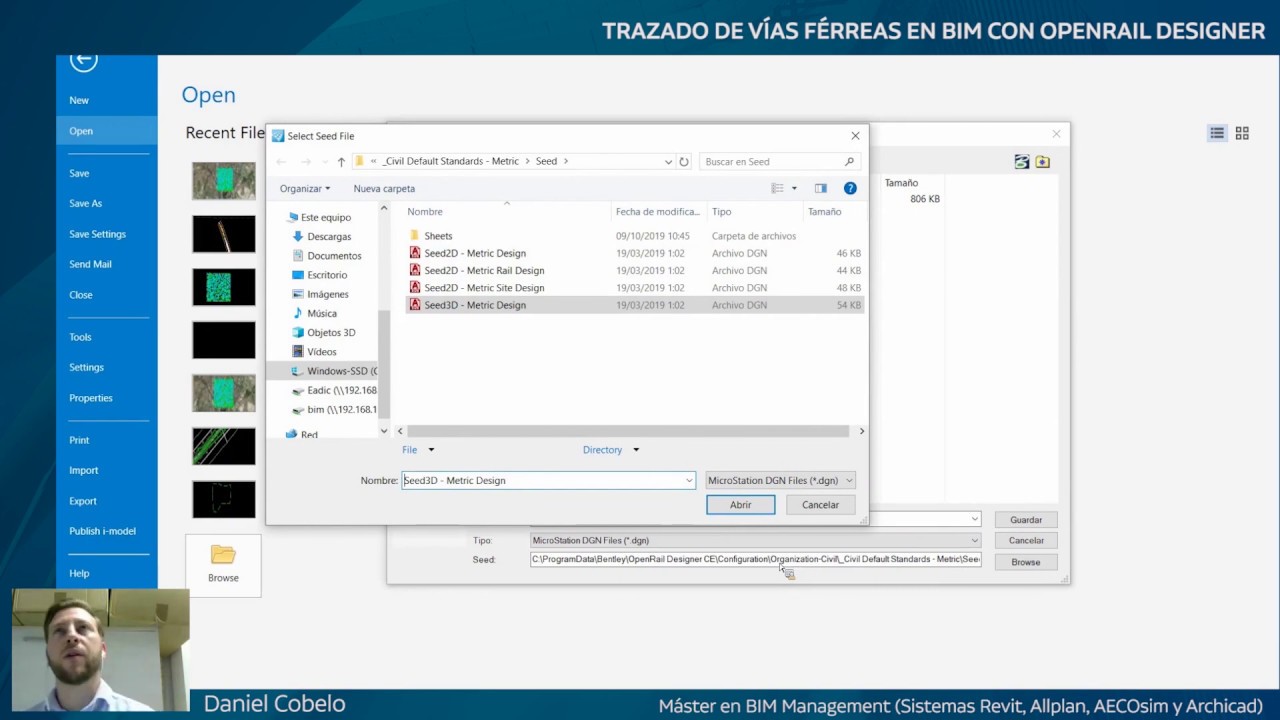Click the horizontal scrollbar in file list

(630, 431)
